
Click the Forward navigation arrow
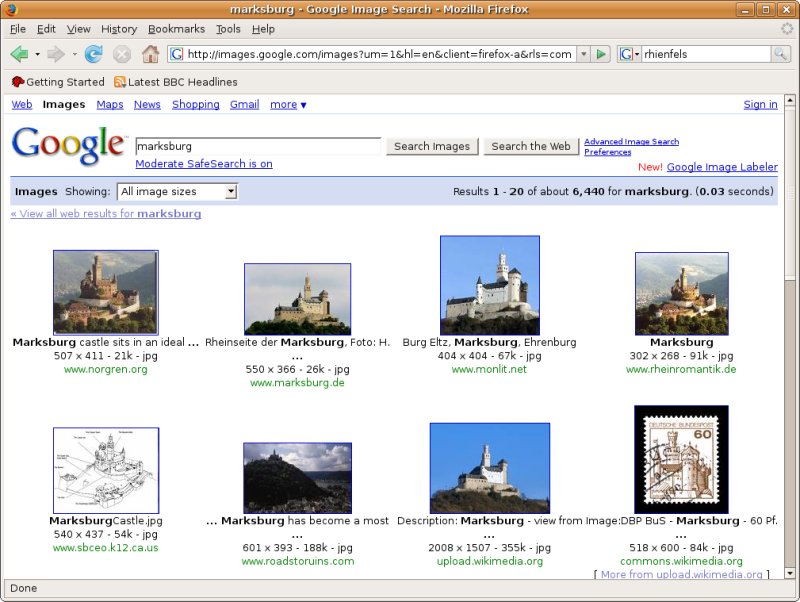[55, 54]
